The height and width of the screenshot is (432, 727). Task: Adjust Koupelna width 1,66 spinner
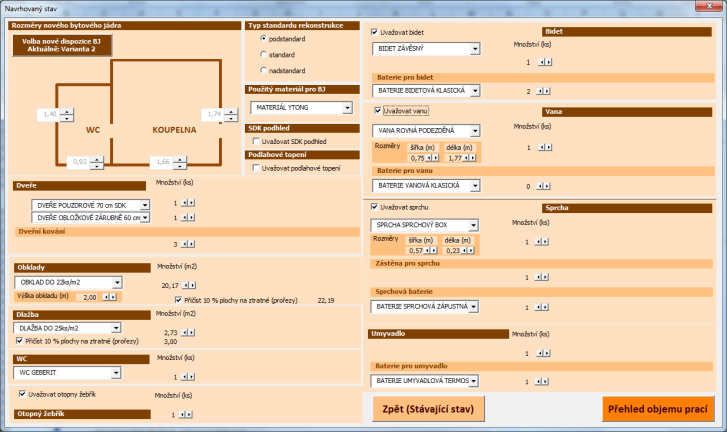(180, 162)
